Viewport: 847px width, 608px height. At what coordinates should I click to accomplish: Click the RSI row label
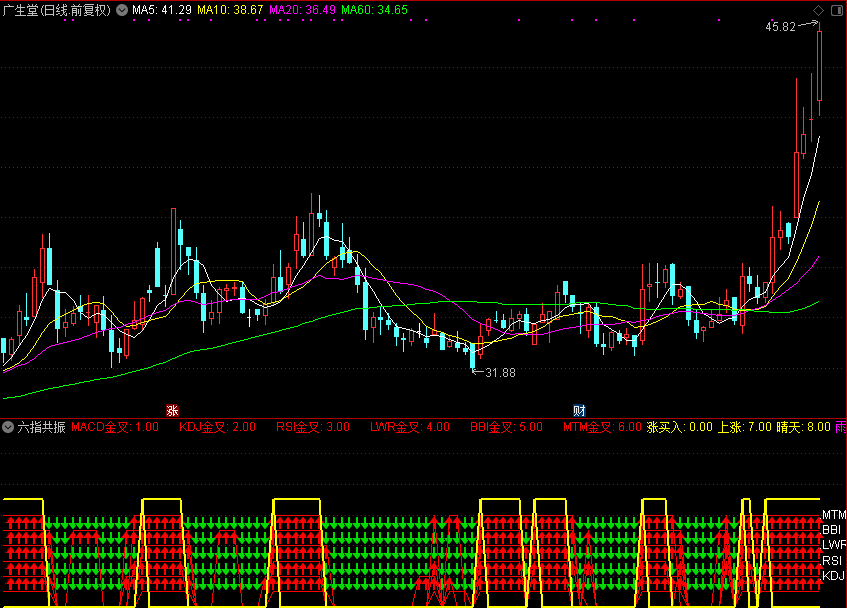[832, 560]
